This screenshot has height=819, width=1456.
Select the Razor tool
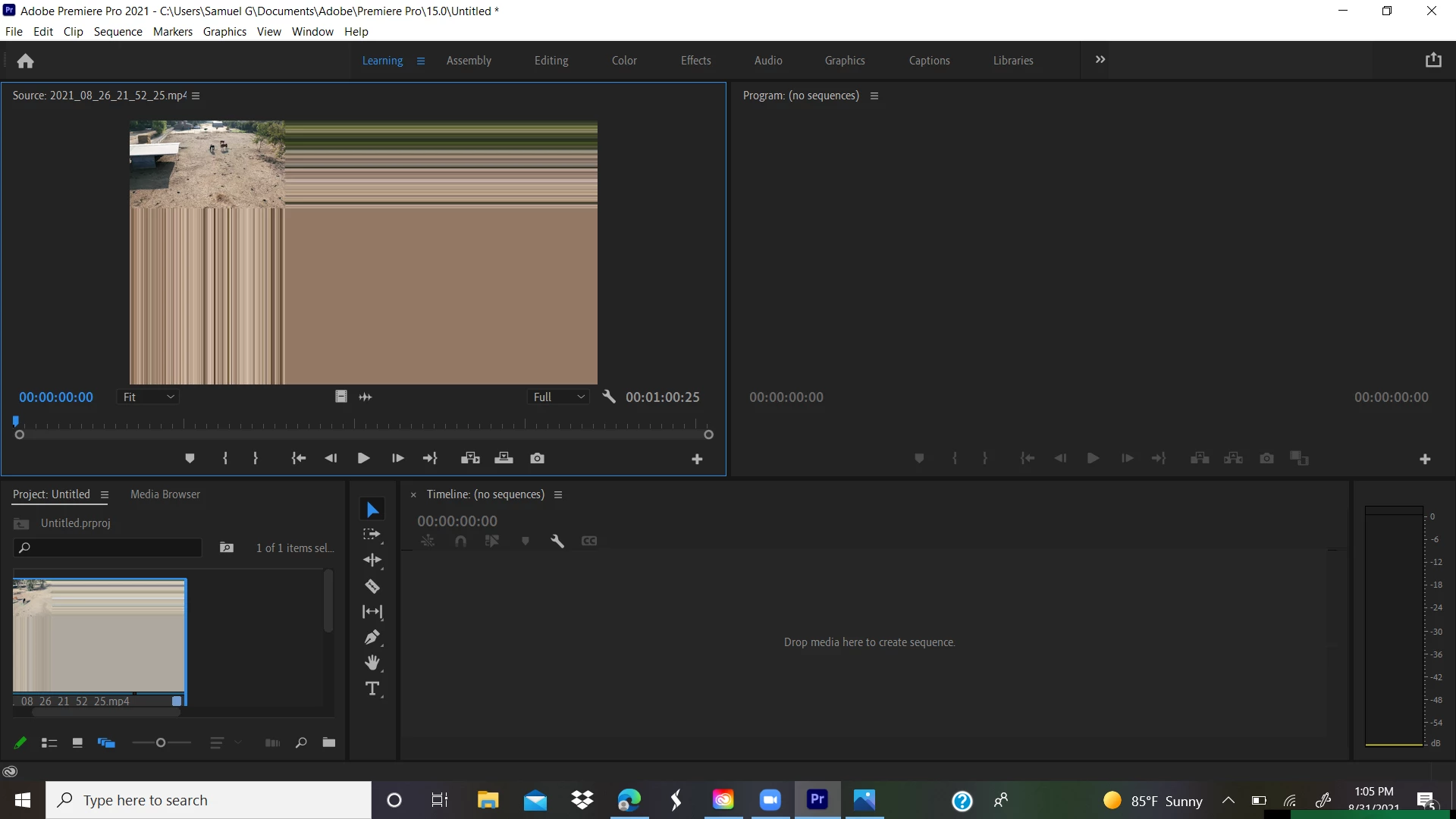(x=372, y=586)
